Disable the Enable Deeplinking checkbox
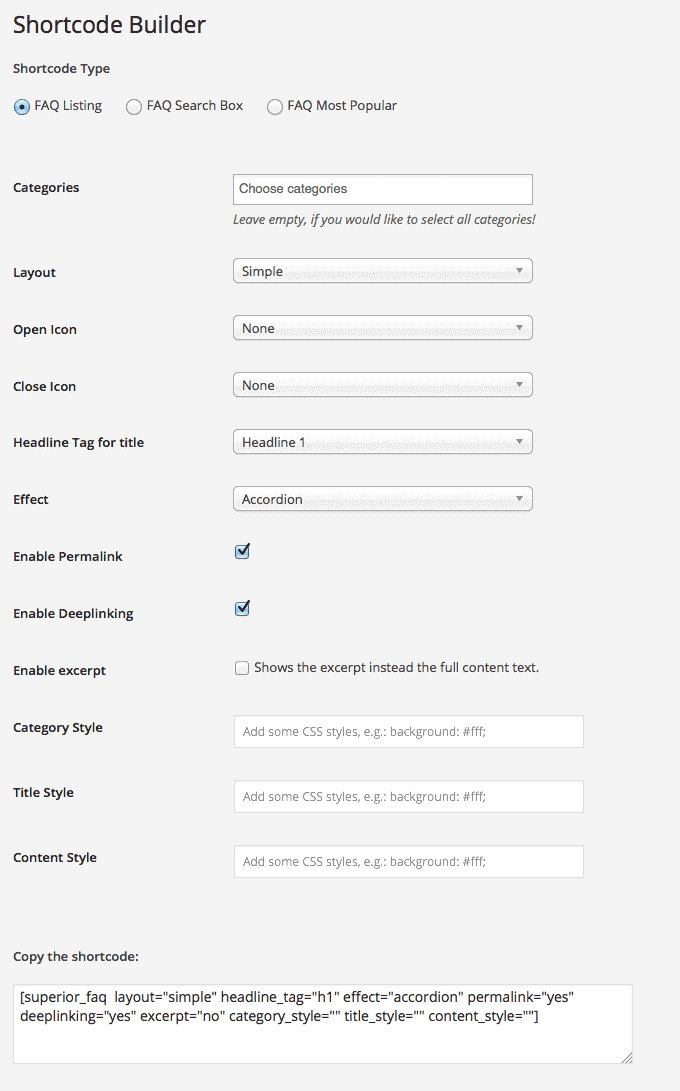 click(242, 609)
